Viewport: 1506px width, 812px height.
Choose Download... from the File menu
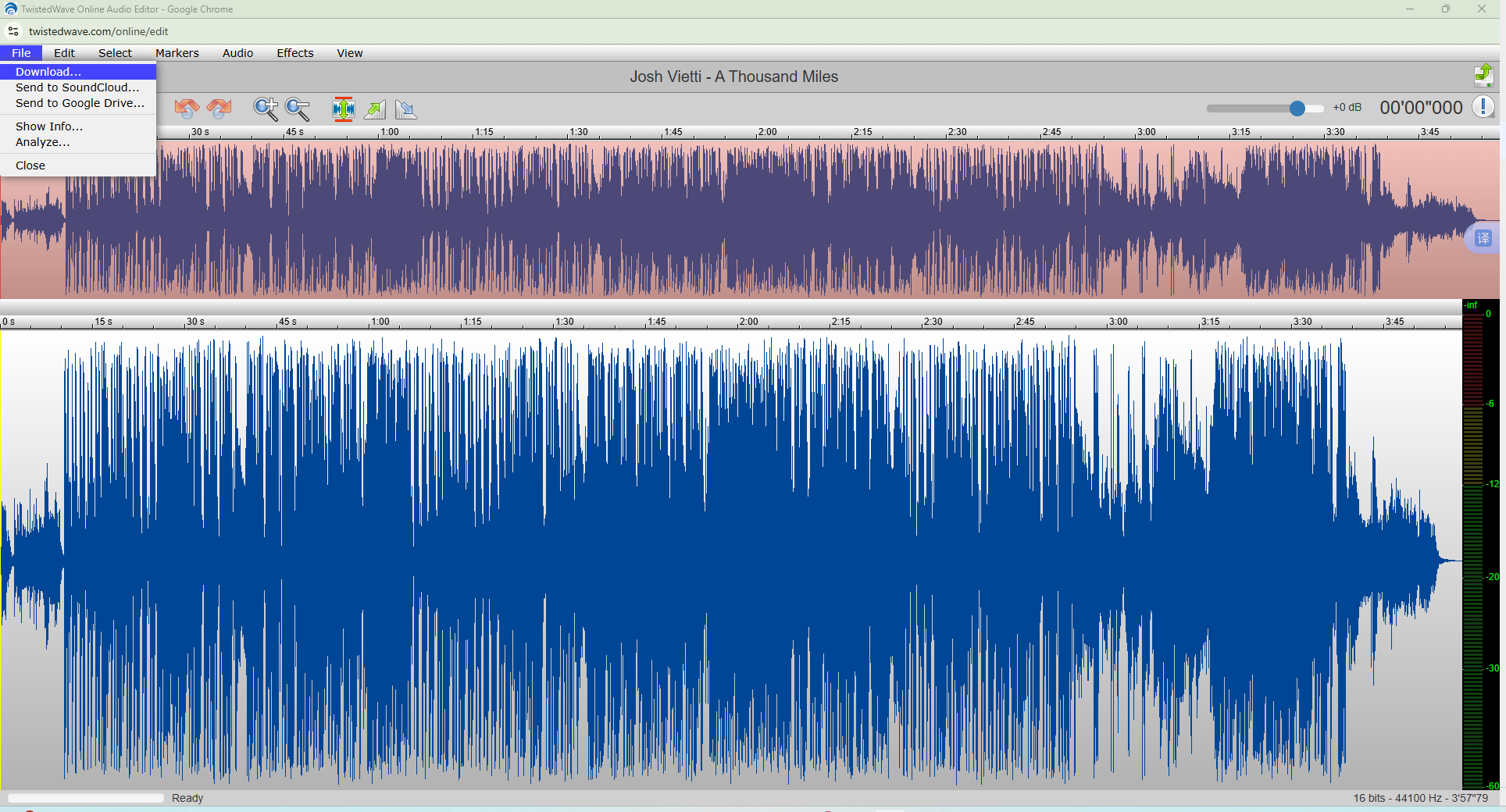pyautogui.click(x=78, y=72)
